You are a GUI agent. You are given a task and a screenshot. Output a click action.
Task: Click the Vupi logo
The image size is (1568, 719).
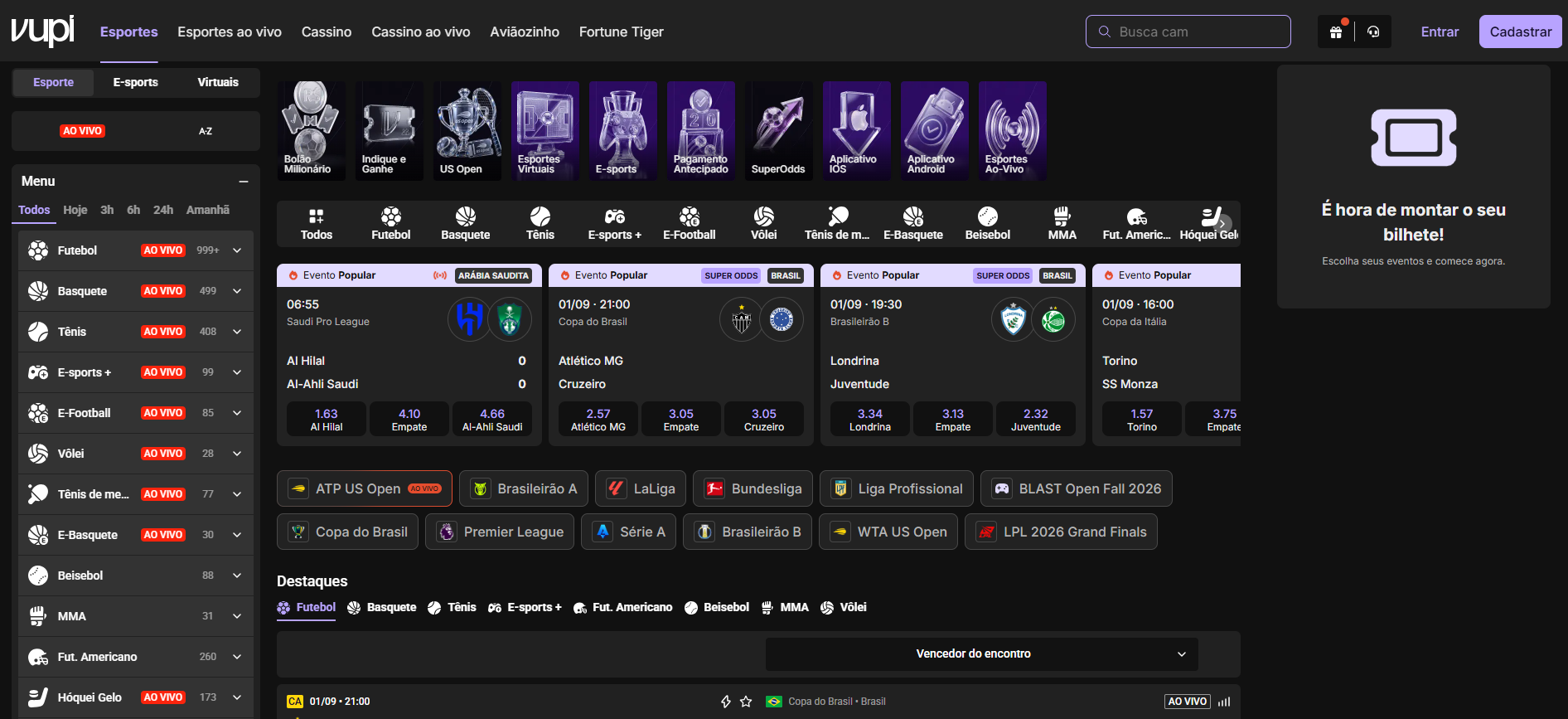click(43, 32)
